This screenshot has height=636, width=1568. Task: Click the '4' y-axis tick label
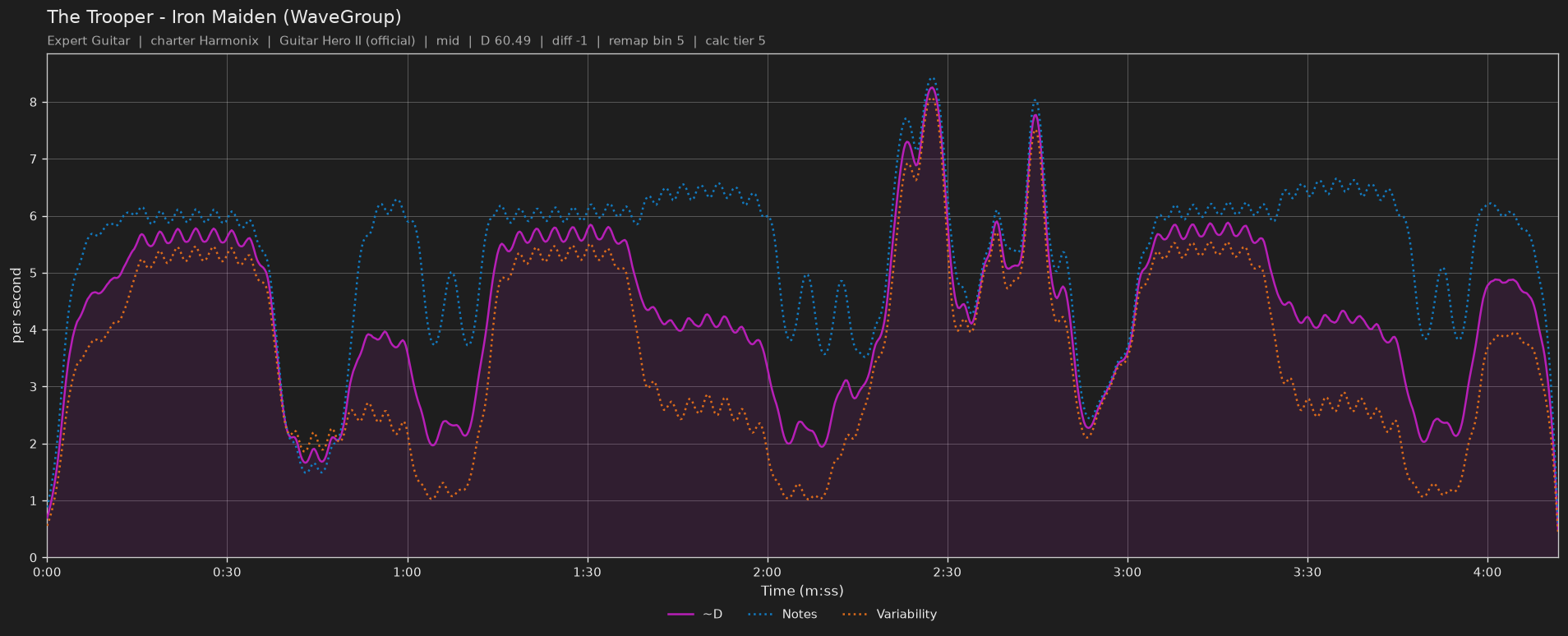click(34, 330)
